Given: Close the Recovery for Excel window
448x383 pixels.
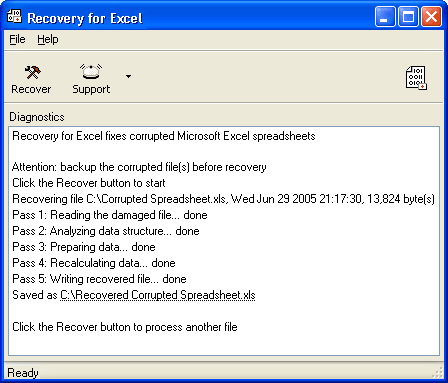Looking at the screenshot, I should point(431,16).
